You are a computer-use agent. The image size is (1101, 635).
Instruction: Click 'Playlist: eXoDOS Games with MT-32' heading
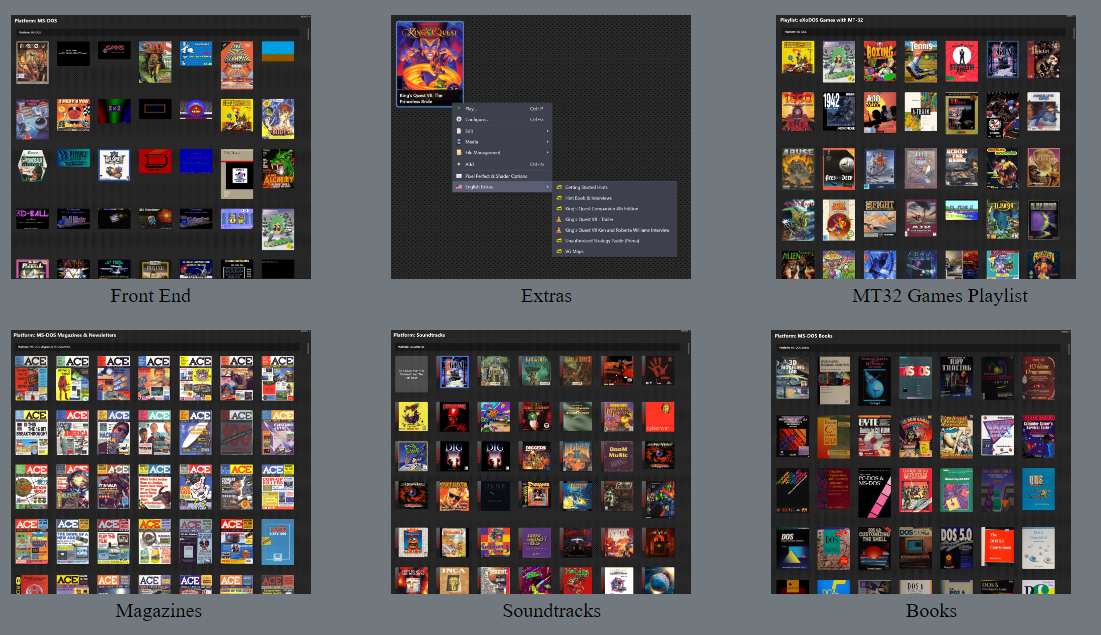pos(822,20)
